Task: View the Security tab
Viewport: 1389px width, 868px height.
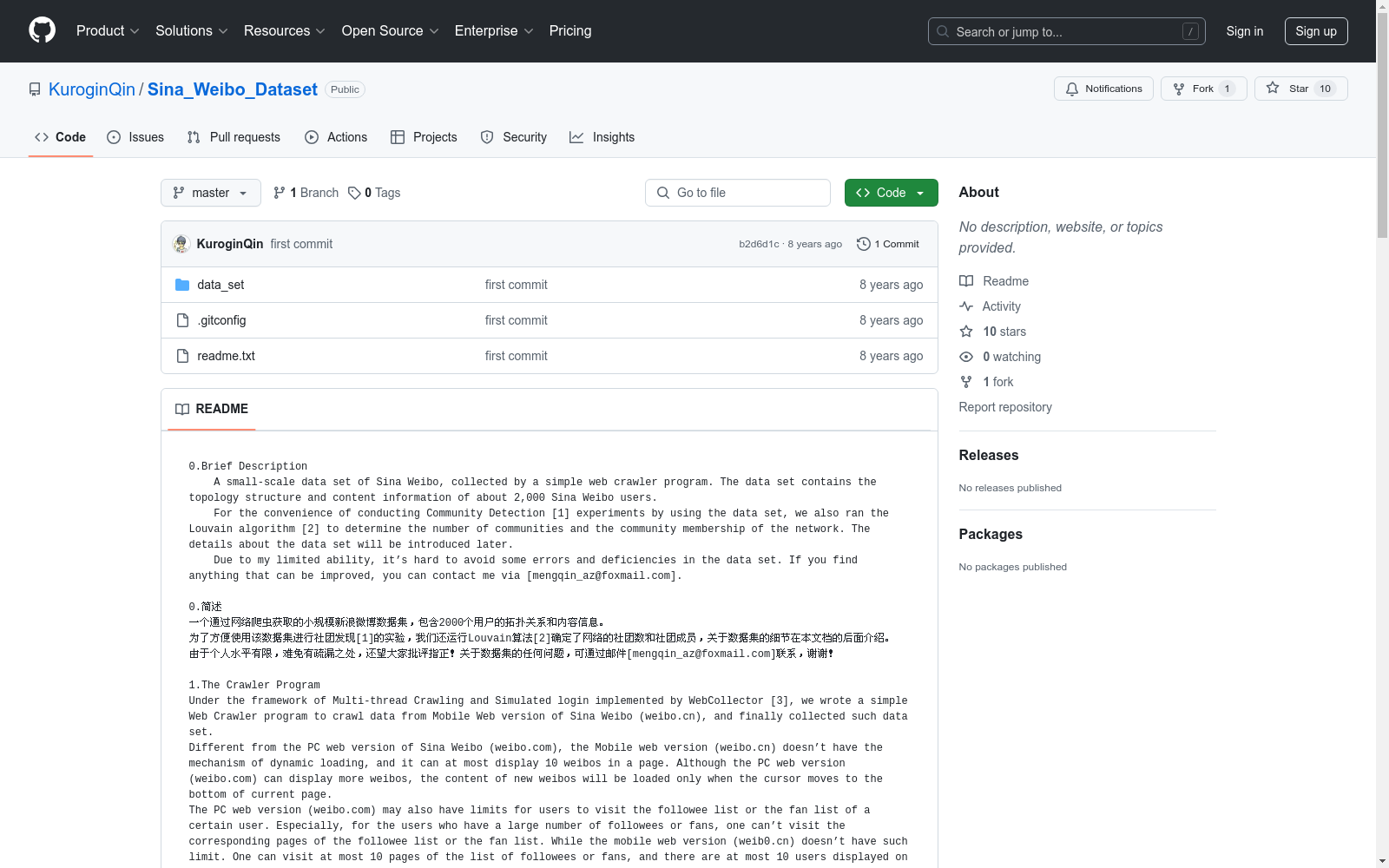Action: click(x=514, y=137)
